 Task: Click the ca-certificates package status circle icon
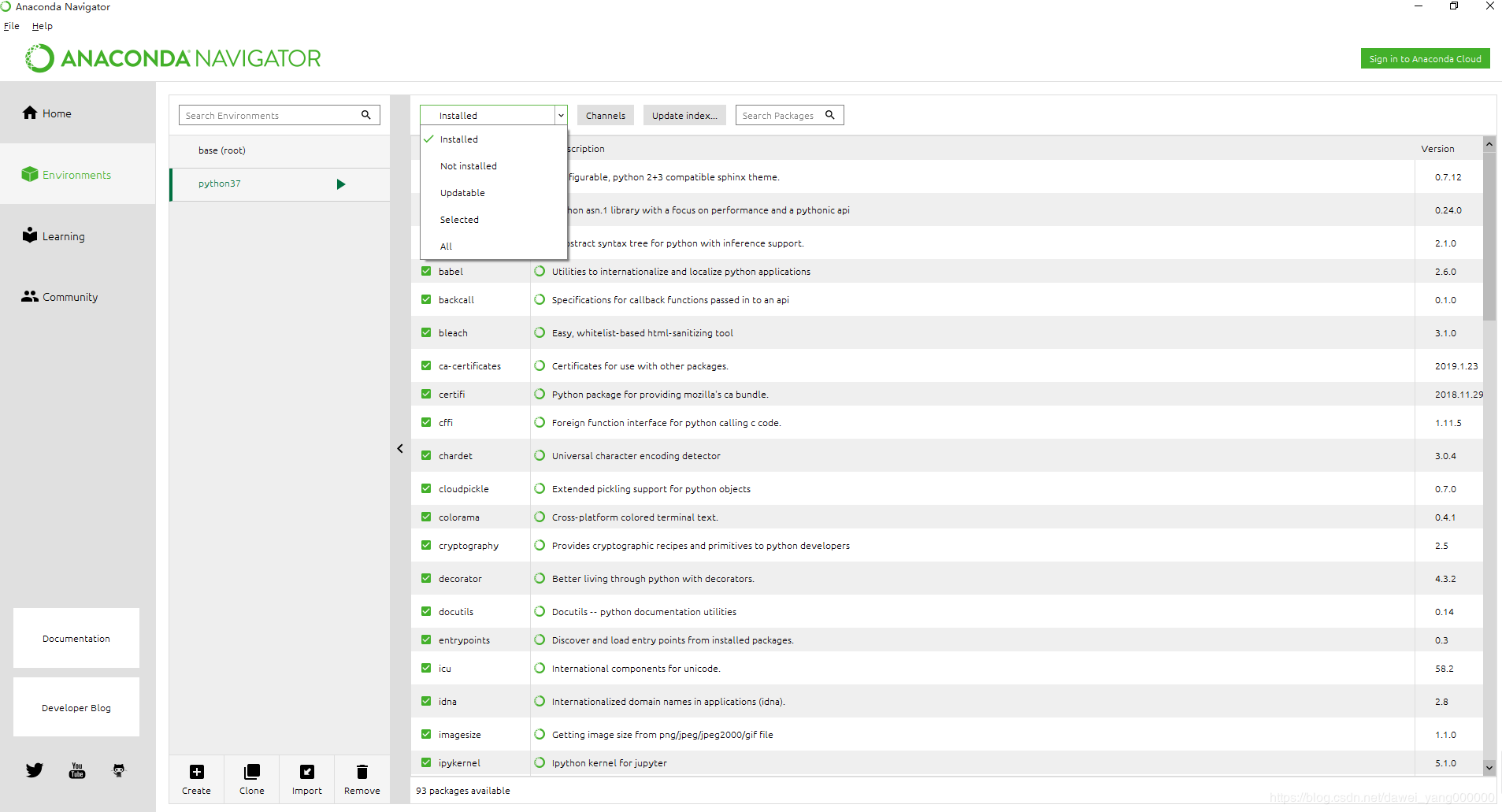tap(540, 366)
